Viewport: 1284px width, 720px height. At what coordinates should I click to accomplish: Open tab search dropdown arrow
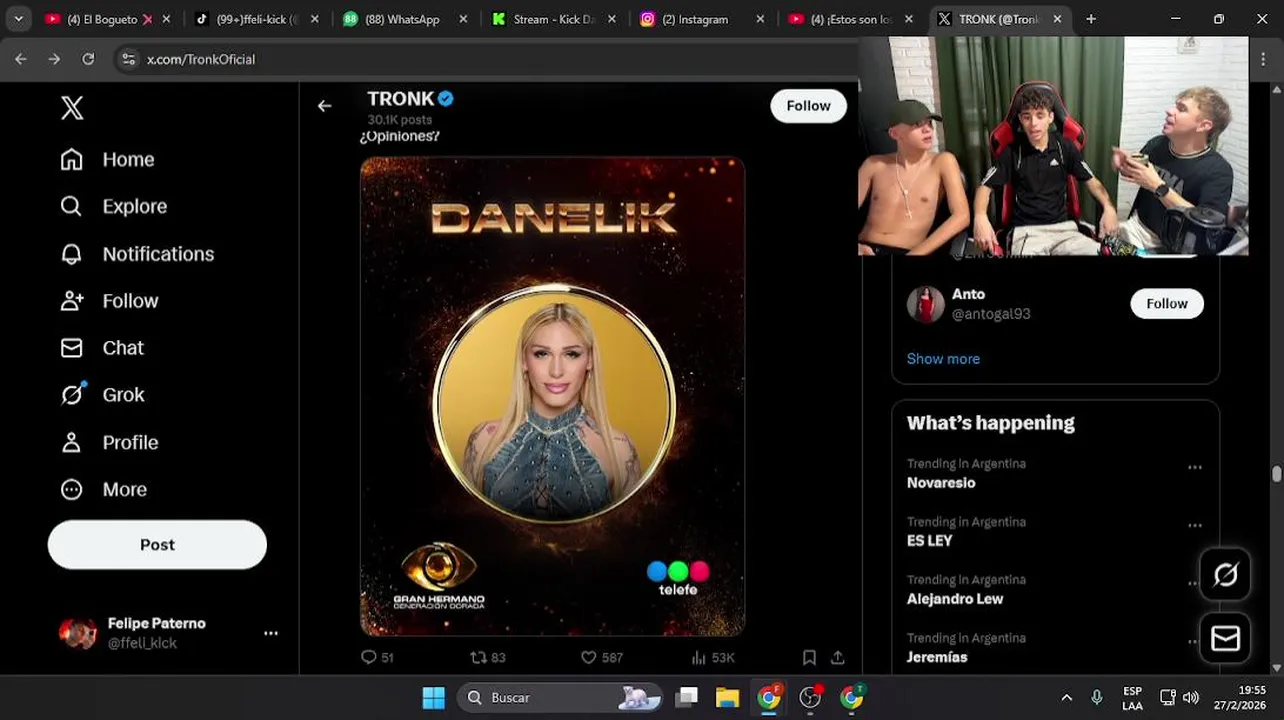coord(18,19)
